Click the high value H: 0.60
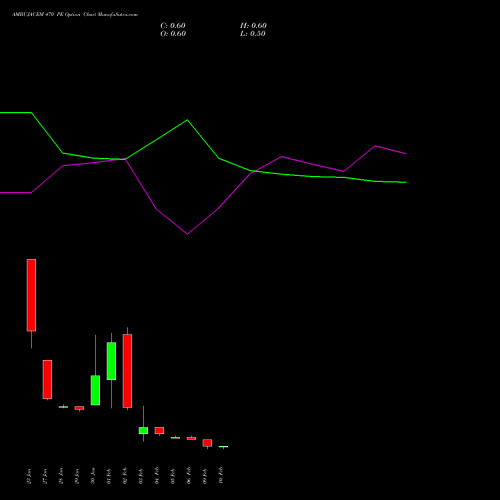The image size is (500, 500). tap(253, 26)
